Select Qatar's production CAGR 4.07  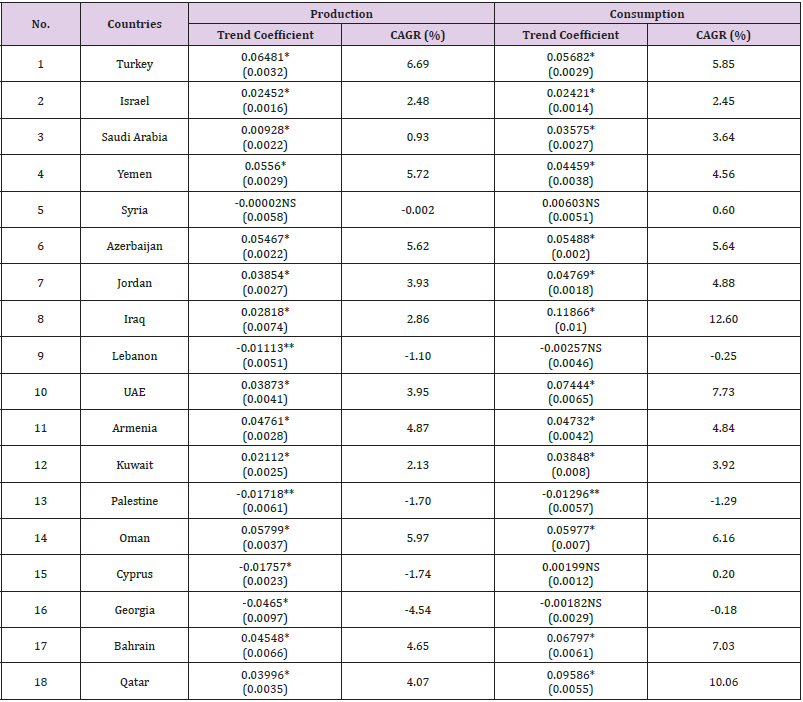click(x=418, y=682)
